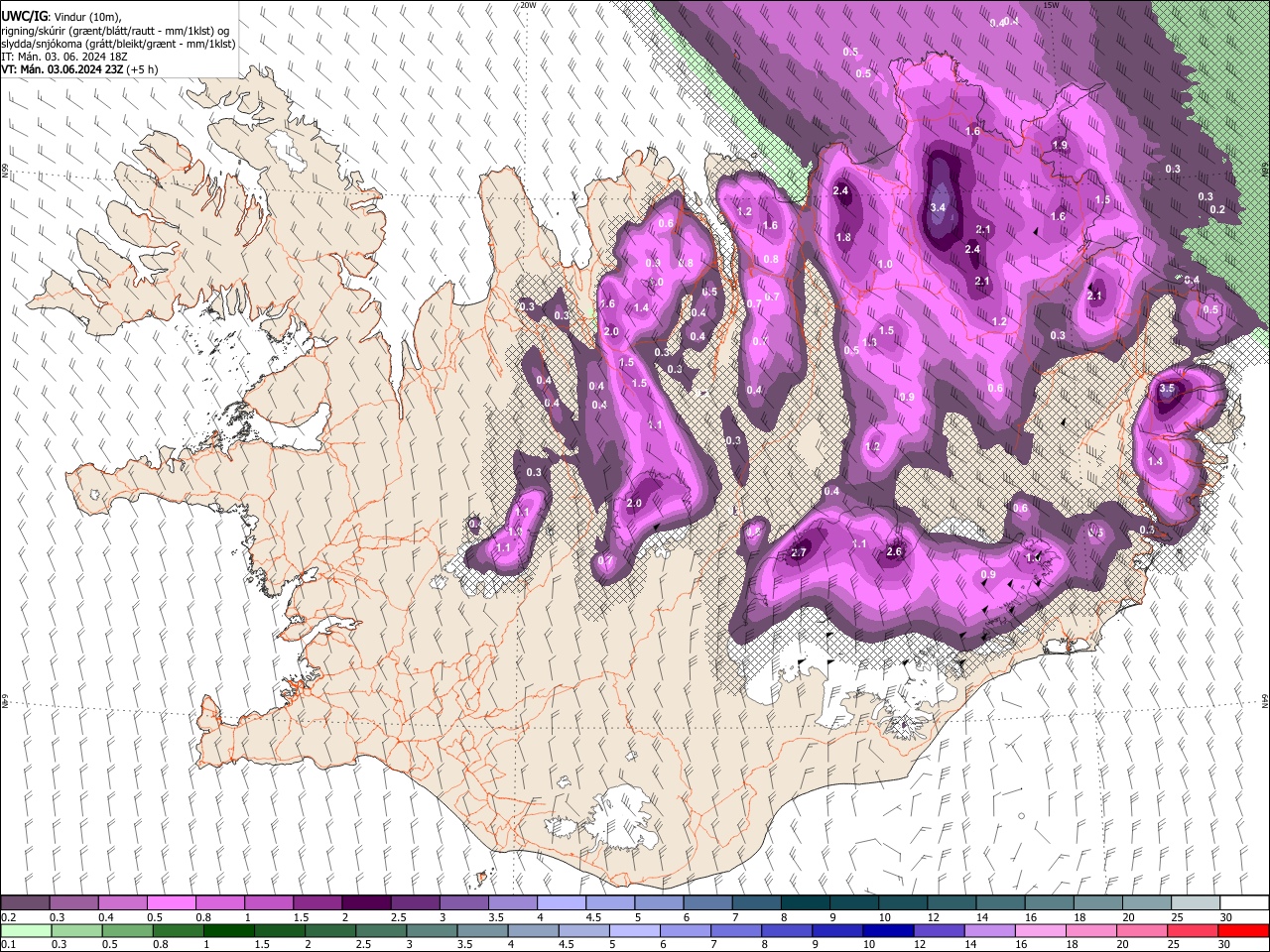Screen dimensions: 1270x952
Task: Click the 2.7 value on the map
Action: pos(799,552)
